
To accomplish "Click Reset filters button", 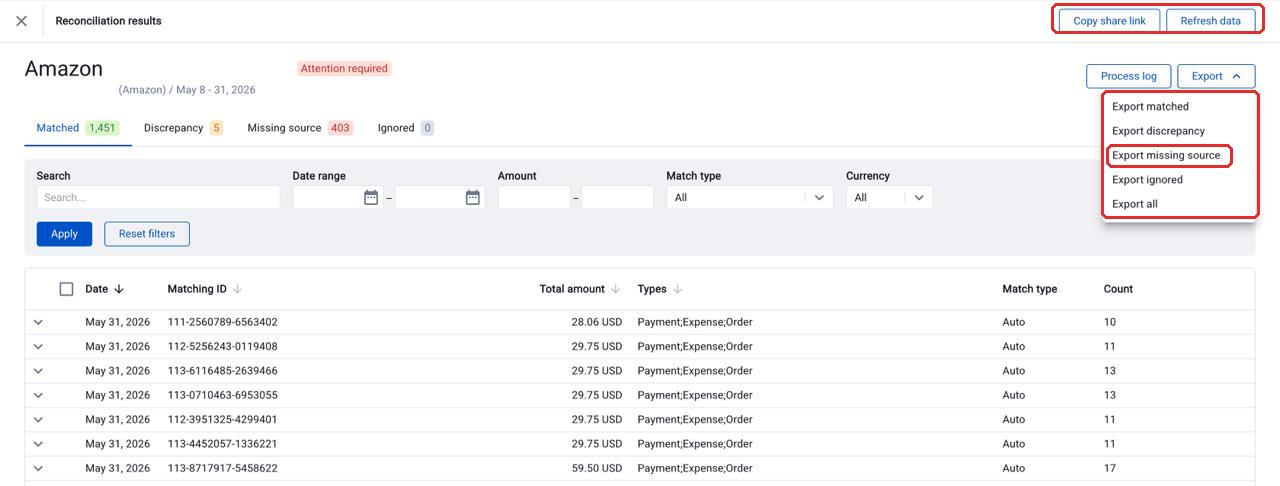I will (147, 234).
